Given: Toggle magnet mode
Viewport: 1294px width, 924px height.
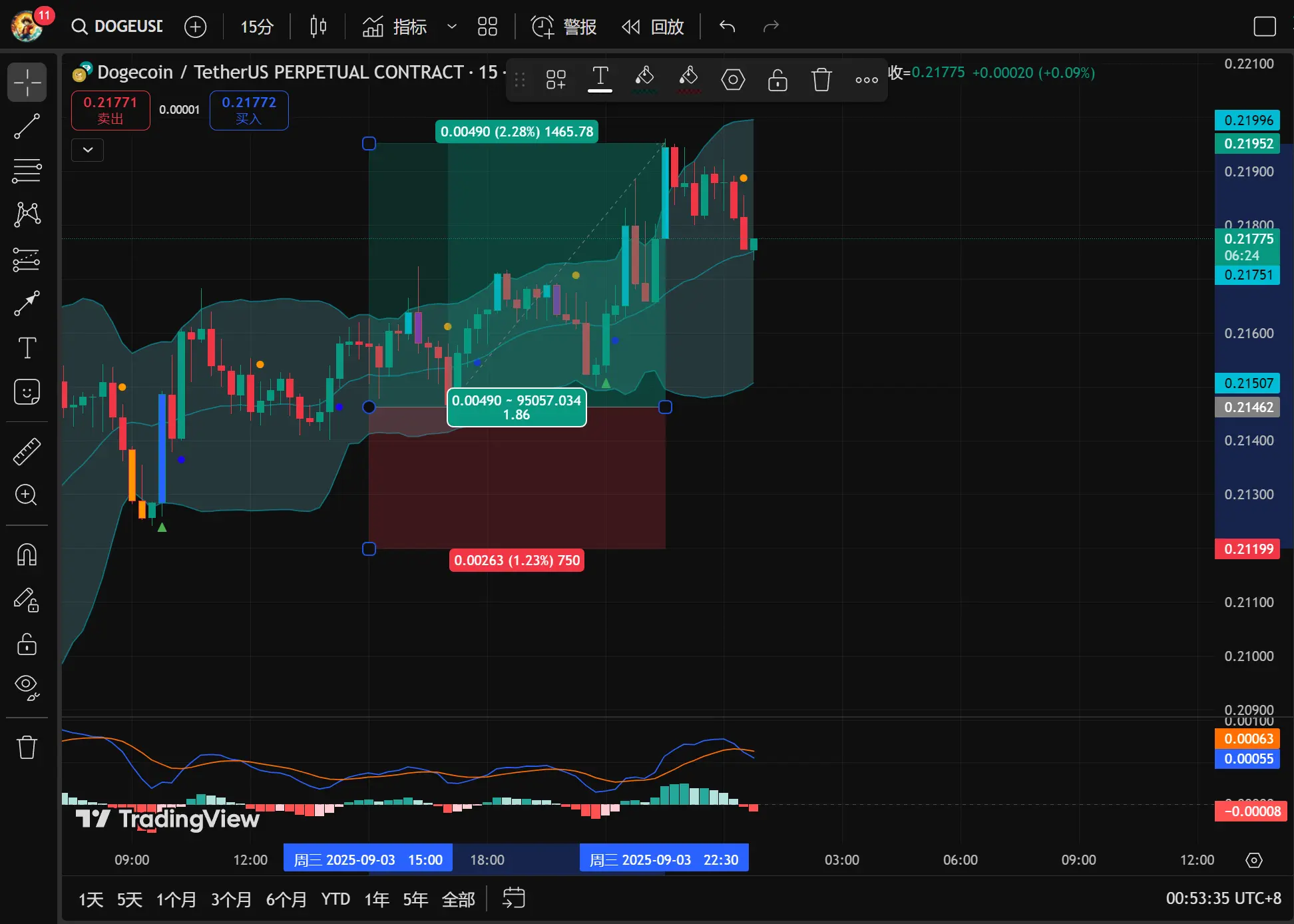Looking at the screenshot, I should point(27,555).
